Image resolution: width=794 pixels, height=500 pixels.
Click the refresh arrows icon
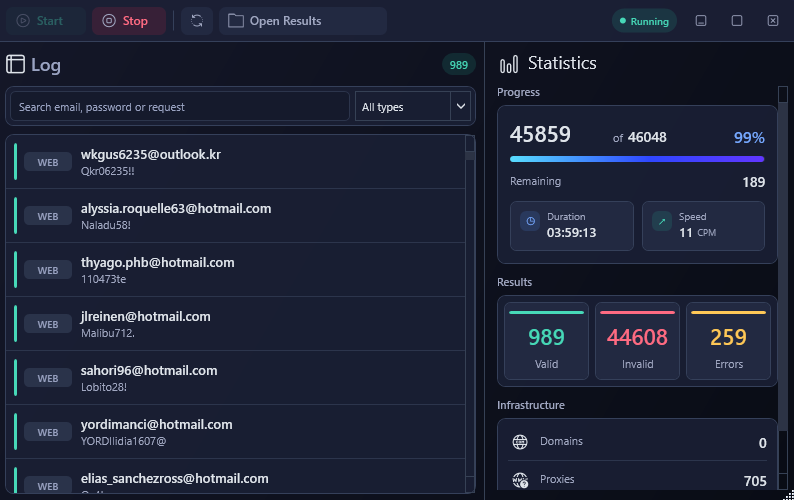pyautogui.click(x=197, y=21)
